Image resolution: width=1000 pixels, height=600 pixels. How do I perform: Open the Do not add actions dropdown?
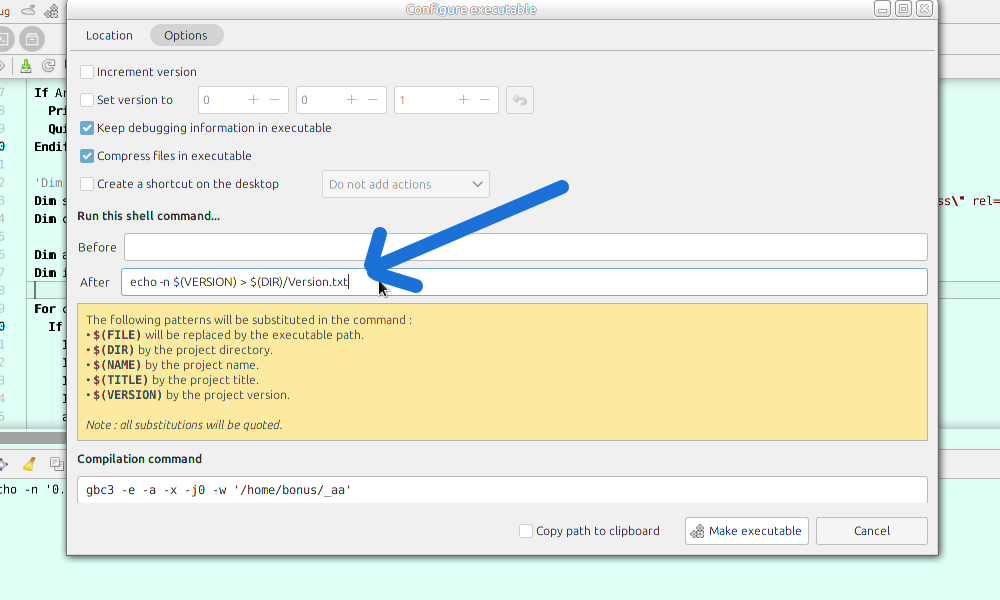coord(405,184)
